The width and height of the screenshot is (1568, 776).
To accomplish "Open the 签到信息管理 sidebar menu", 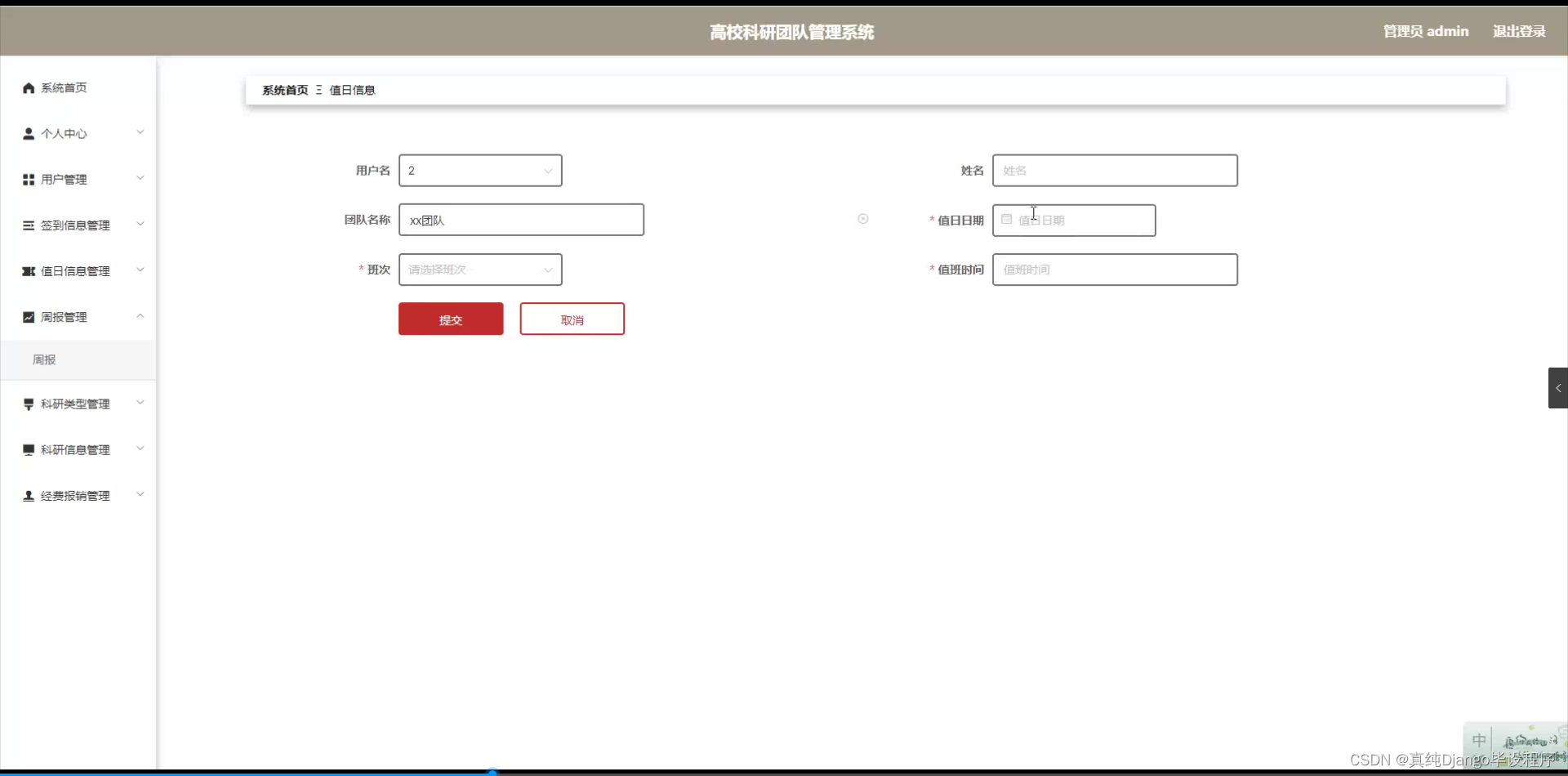I will coord(78,225).
